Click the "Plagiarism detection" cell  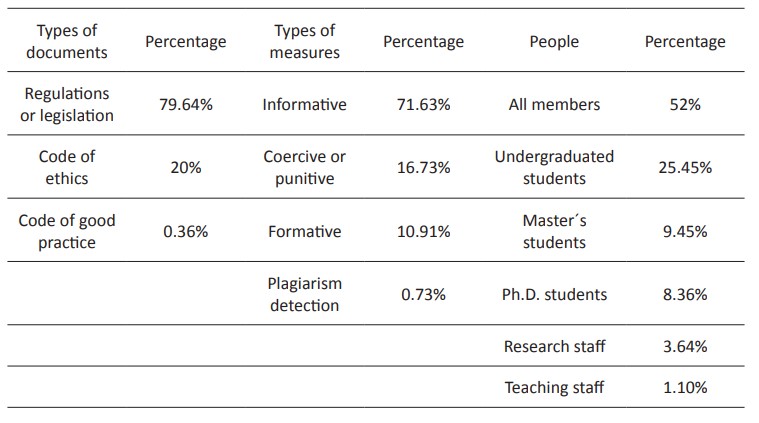(304, 294)
